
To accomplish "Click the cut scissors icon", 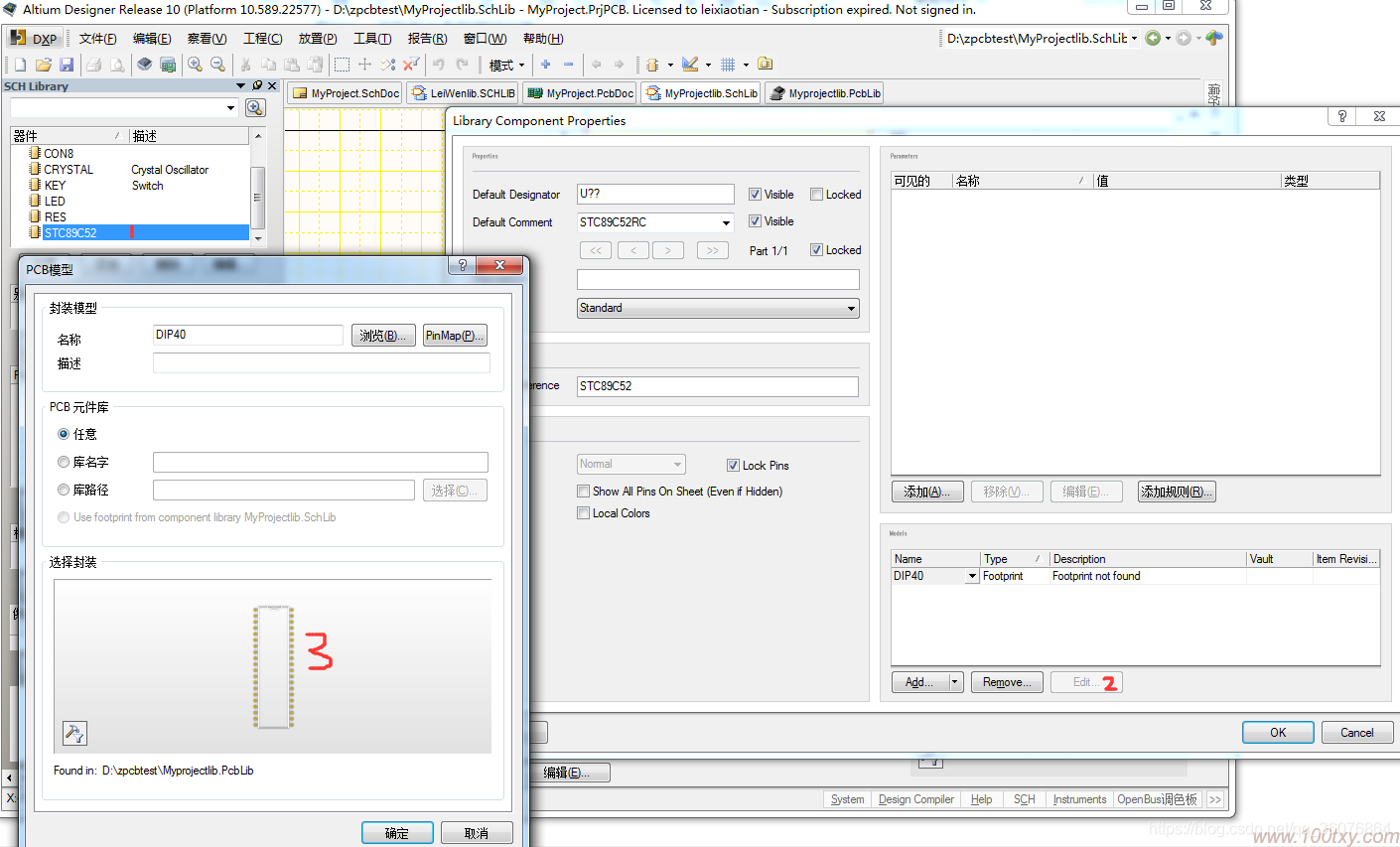I will coord(245,65).
